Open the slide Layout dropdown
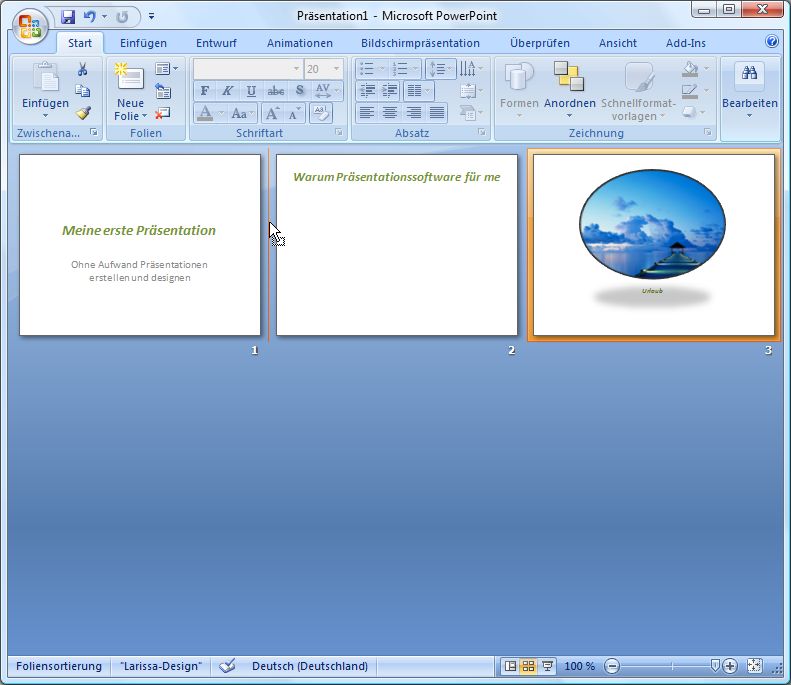This screenshot has height=685, width=791. pyautogui.click(x=166, y=69)
